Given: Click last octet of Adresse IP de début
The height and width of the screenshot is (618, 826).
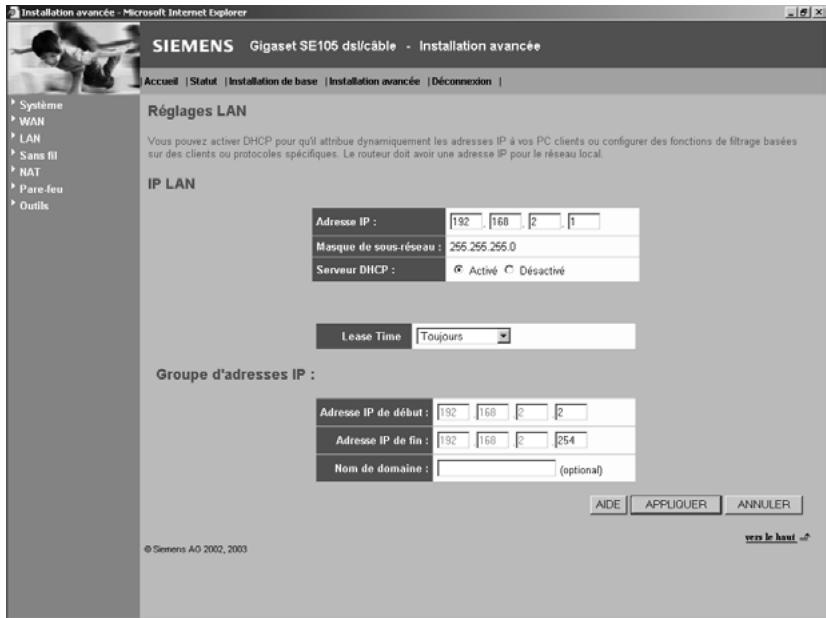Looking at the screenshot, I should 571,412.
